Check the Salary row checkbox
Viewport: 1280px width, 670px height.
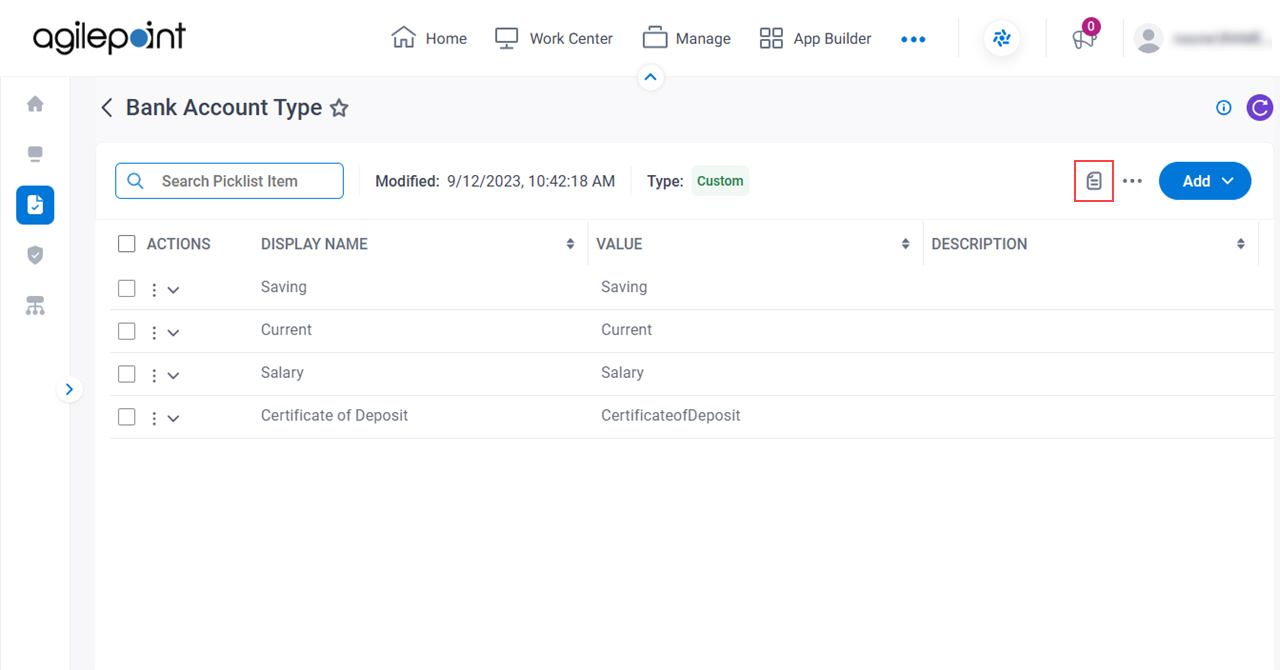126,374
